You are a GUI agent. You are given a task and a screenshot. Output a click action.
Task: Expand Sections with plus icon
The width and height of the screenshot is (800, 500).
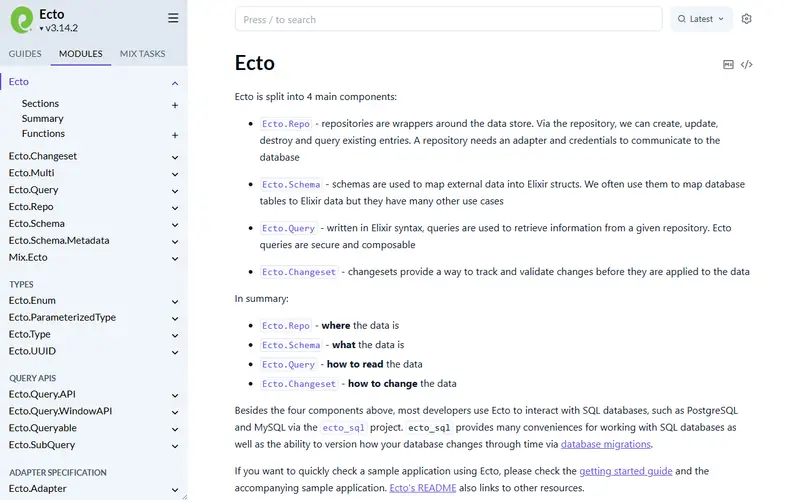pos(175,105)
